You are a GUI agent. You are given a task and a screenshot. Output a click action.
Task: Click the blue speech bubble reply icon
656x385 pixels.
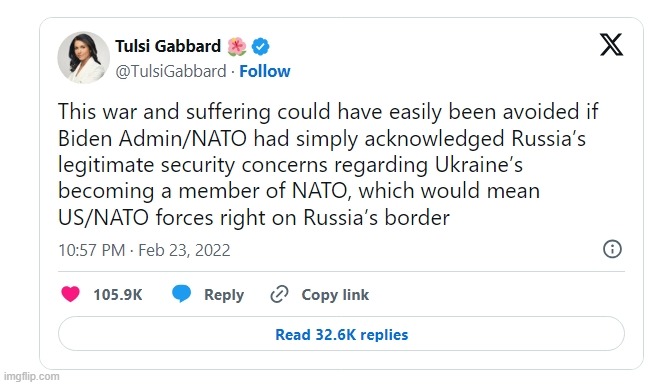(182, 294)
